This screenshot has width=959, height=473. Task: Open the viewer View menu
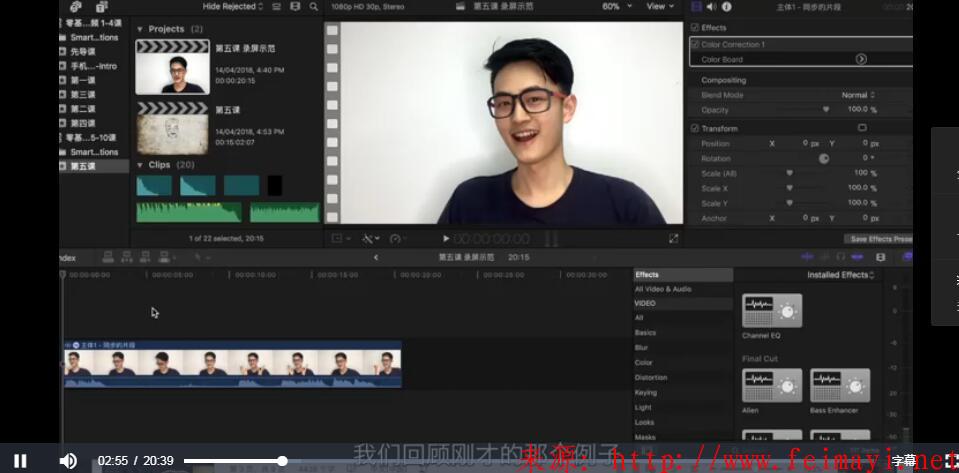[659, 7]
